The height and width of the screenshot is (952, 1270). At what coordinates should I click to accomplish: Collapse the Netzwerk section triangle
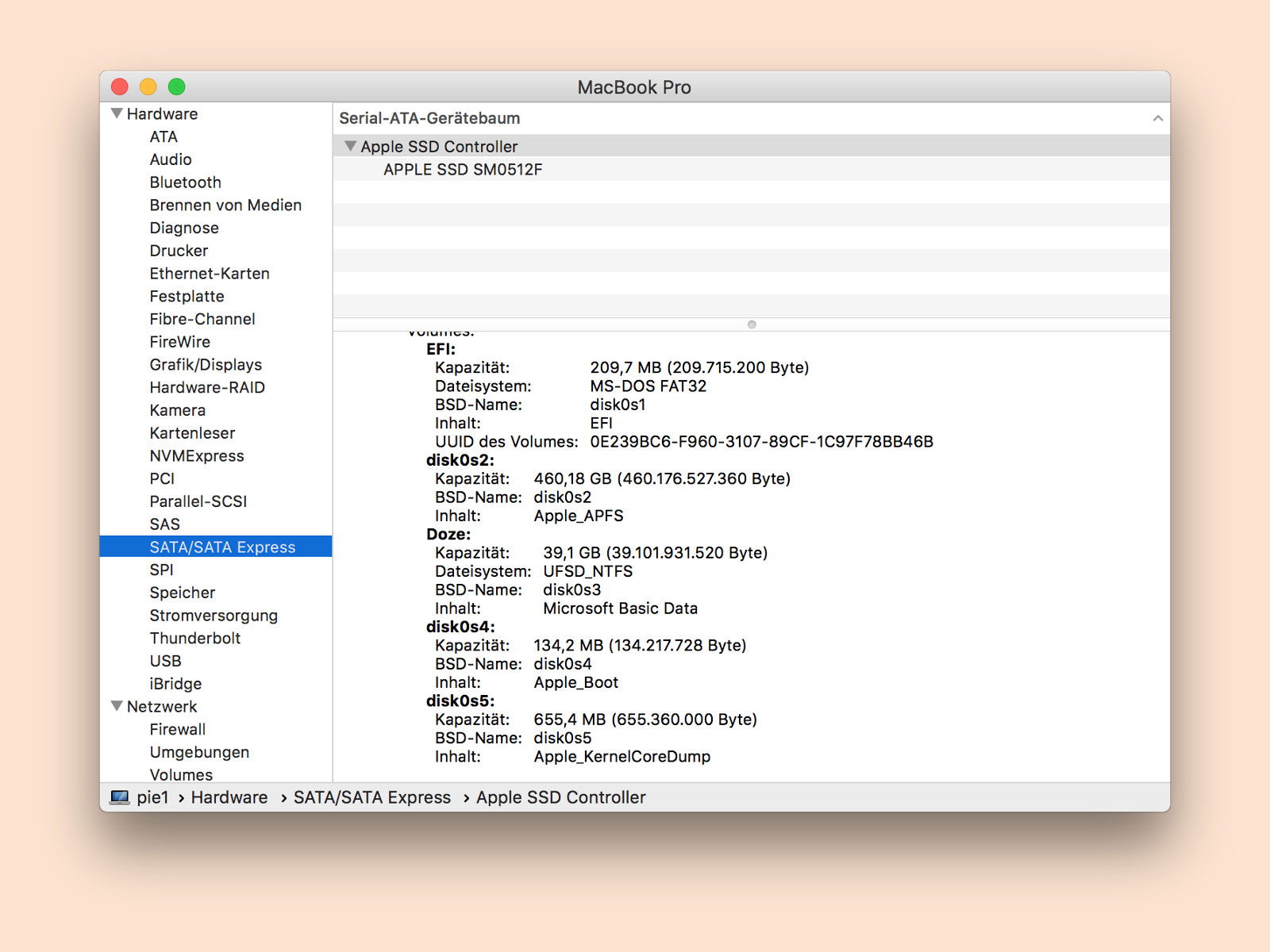(117, 706)
